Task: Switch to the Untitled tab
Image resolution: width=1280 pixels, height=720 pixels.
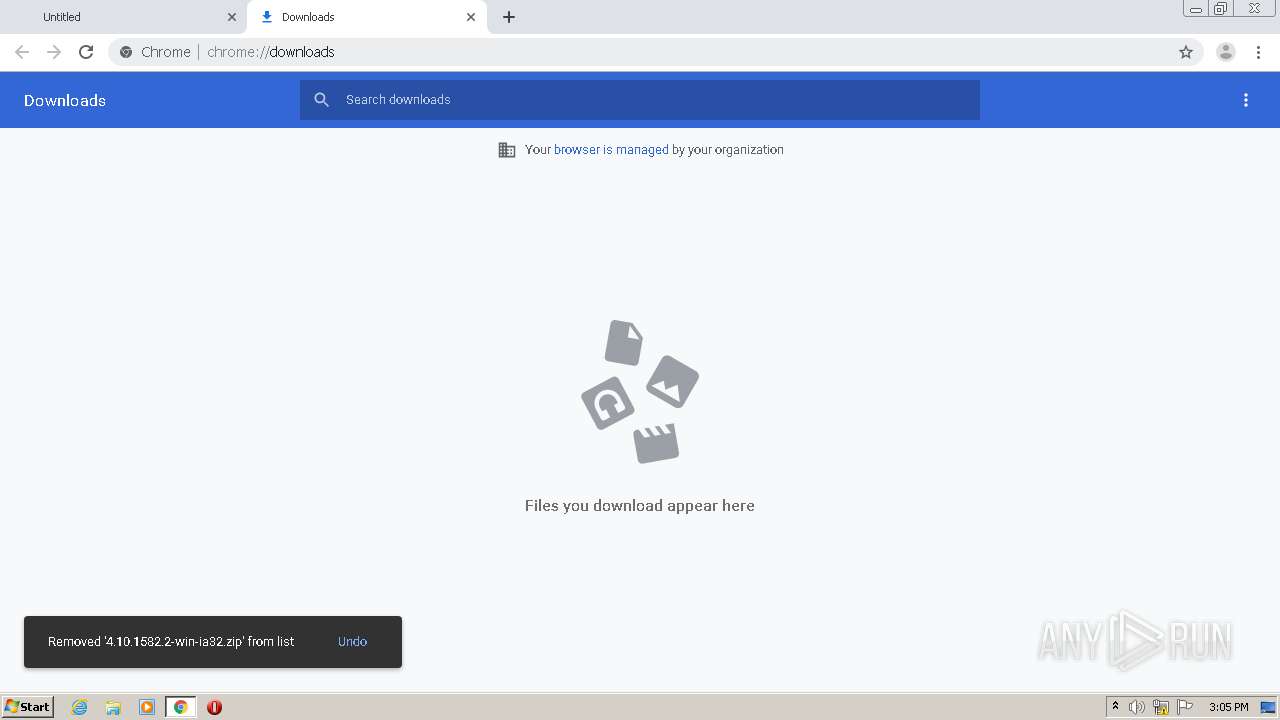Action: [123, 17]
